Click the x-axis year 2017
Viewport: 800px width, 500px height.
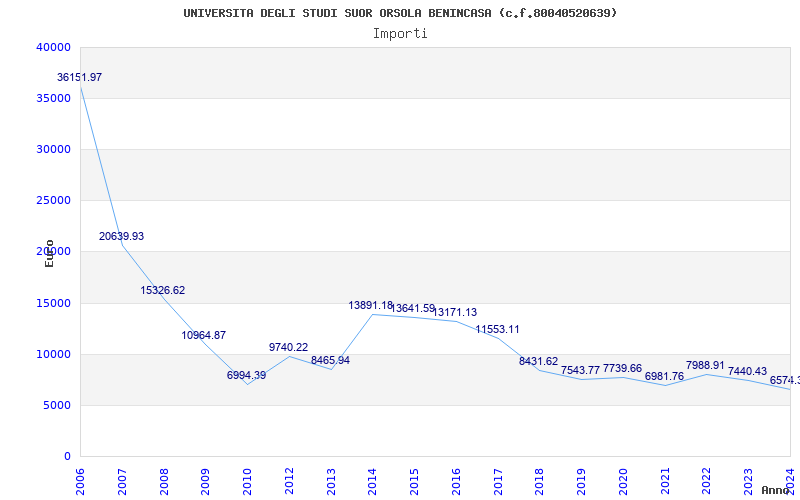pos(498,482)
